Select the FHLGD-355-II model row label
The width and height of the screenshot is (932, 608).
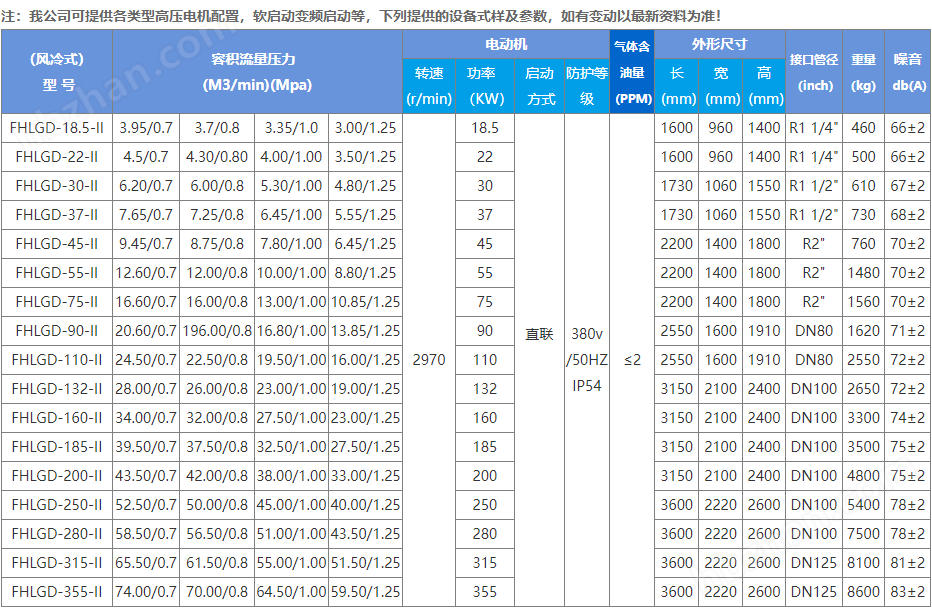[57, 592]
